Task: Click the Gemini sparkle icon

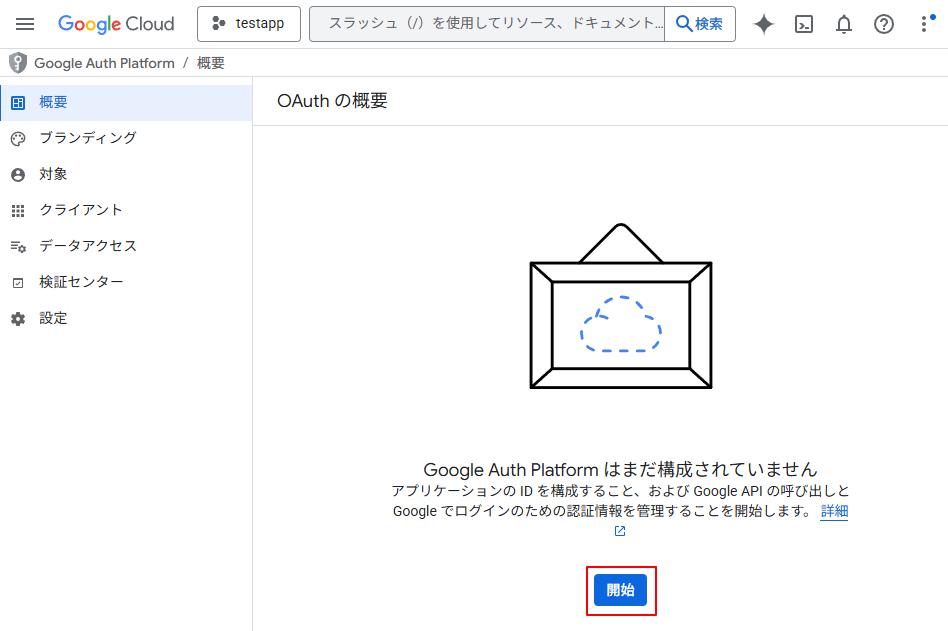Action: coord(764,24)
